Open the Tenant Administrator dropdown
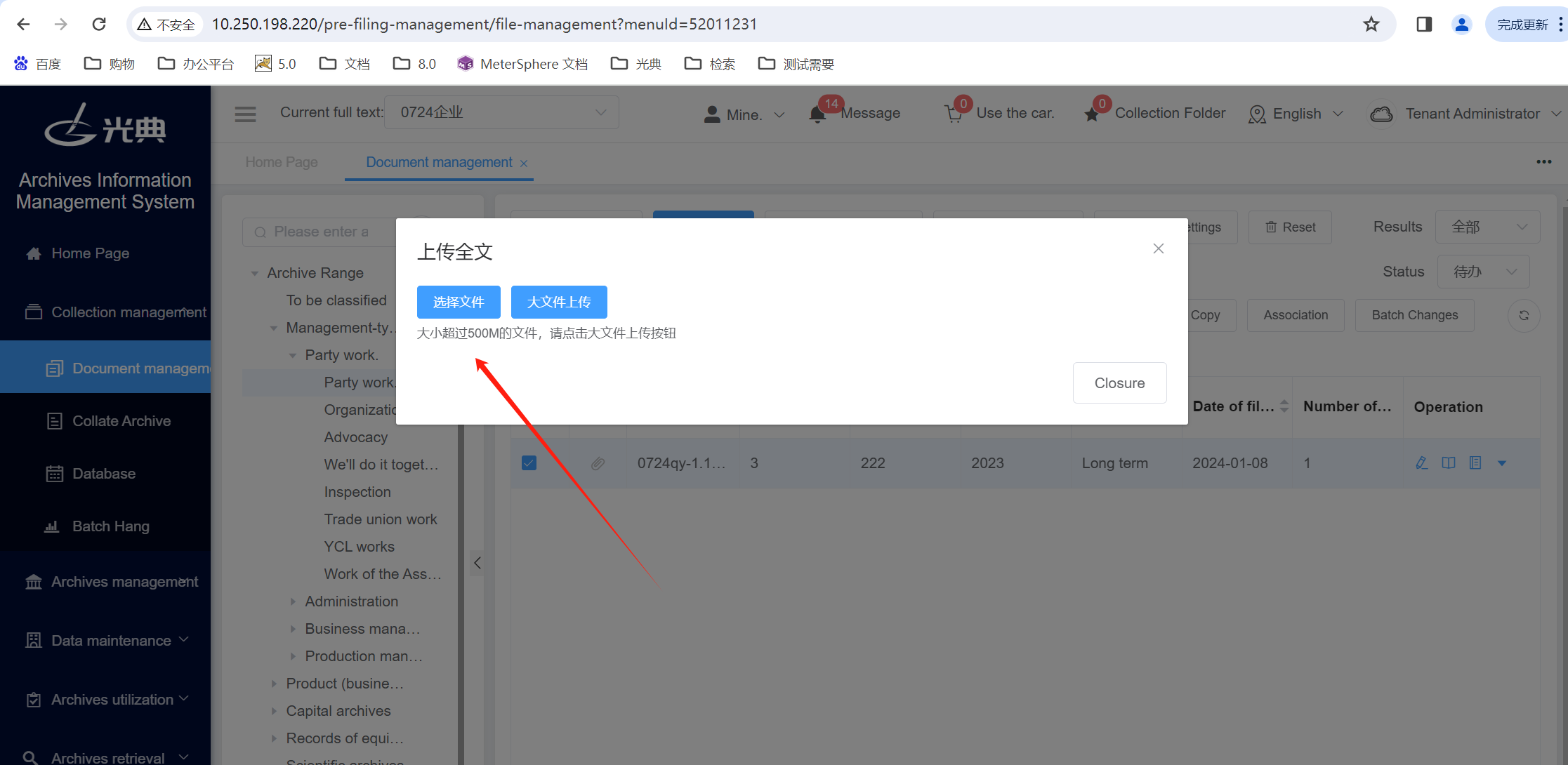 pyautogui.click(x=1464, y=114)
